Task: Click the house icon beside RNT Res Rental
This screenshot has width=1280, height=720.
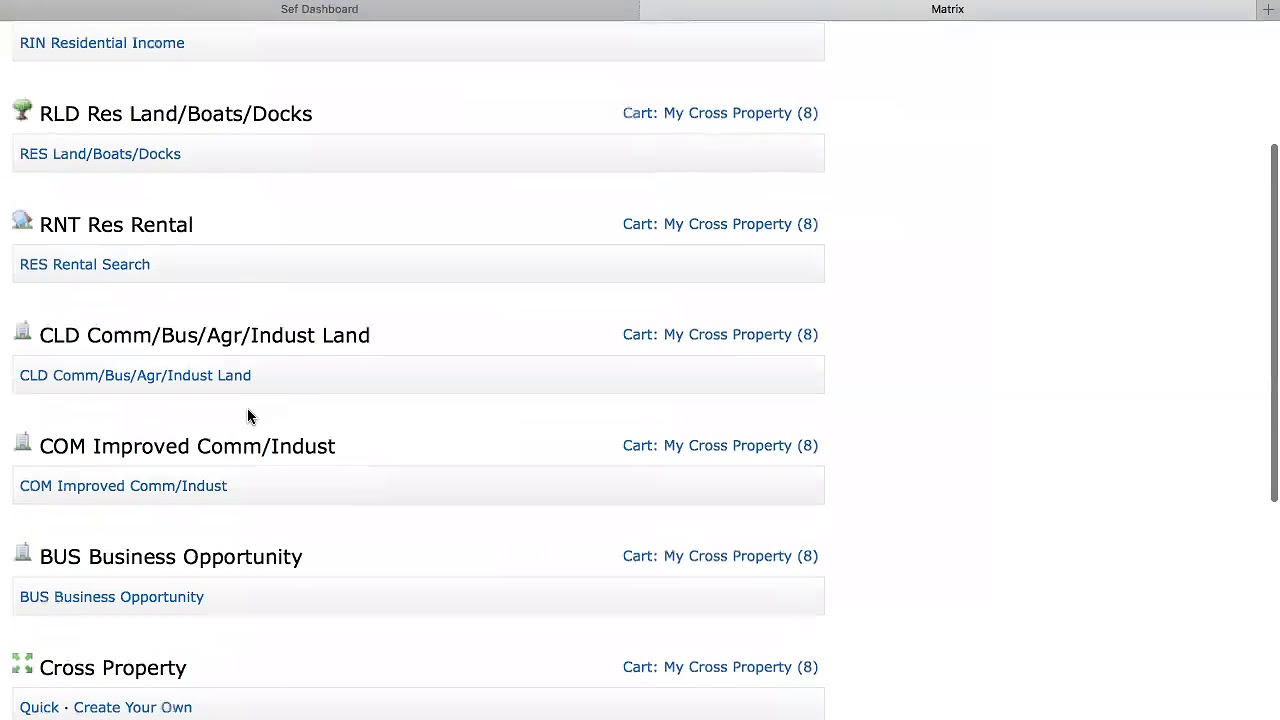Action: (22, 220)
